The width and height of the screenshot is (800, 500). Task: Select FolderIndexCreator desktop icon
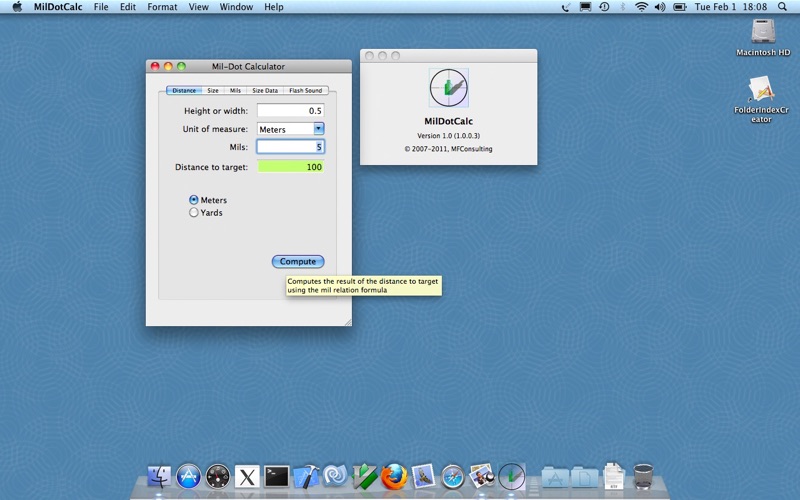pyautogui.click(x=761, y=99)
